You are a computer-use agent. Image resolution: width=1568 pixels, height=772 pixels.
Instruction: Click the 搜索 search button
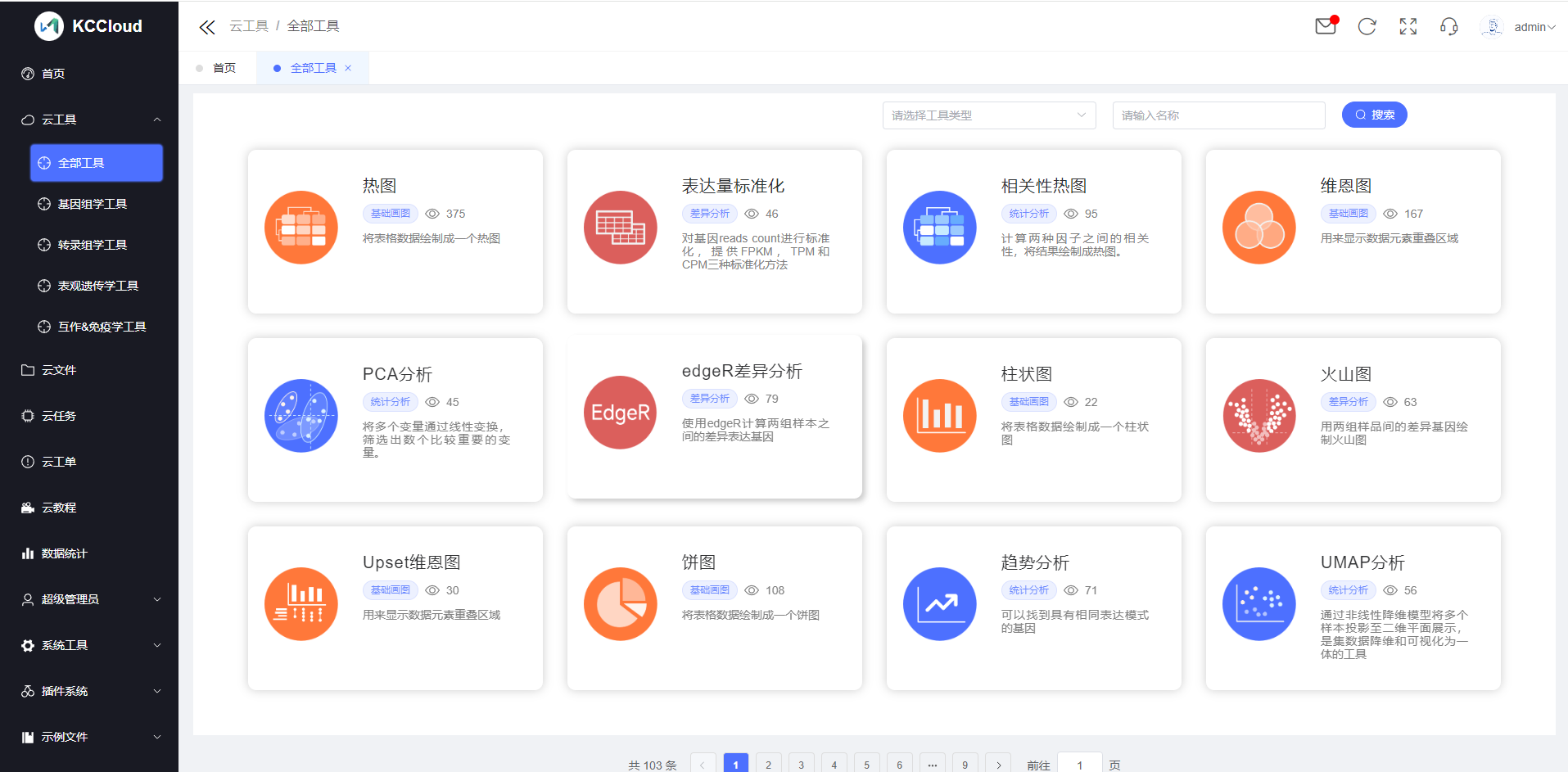tap(1375, 115)
